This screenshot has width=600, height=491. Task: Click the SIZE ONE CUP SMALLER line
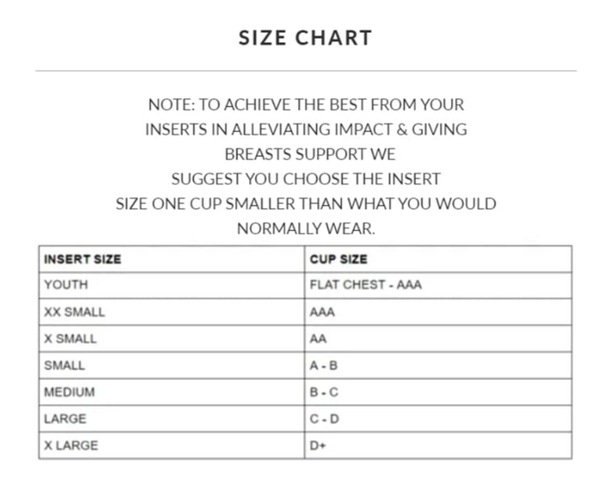click(x=306, y=204)
